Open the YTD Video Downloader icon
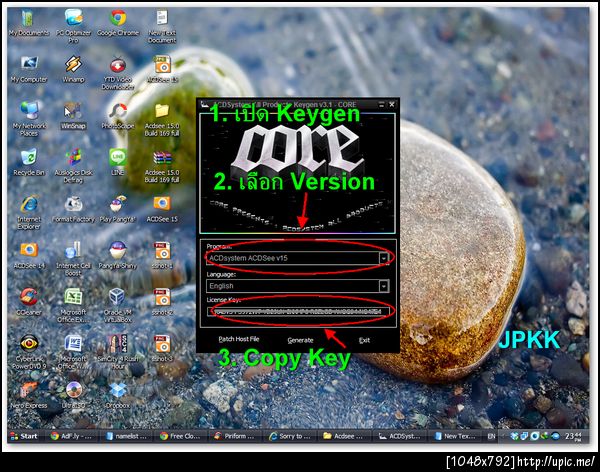600x472 pixels. pyautogui.click(x=118, y=73)
